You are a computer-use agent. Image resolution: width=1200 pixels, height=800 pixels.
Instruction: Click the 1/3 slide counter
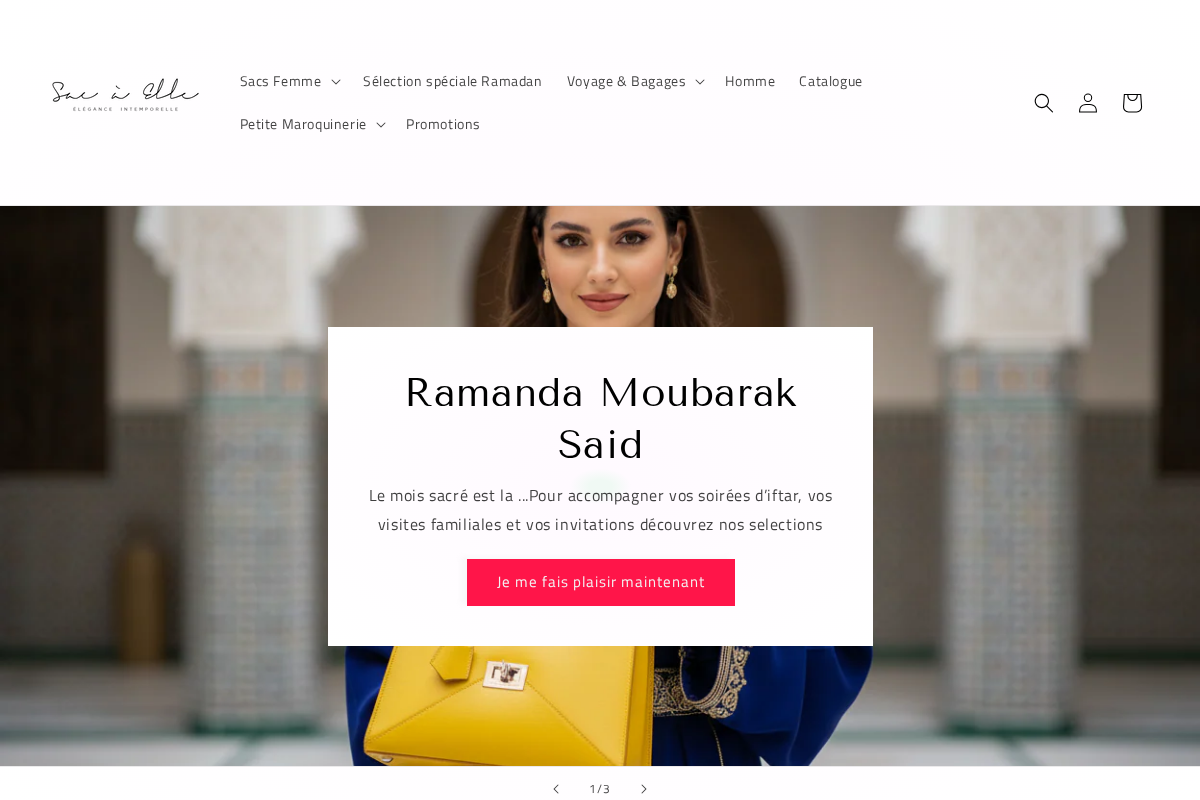(x=600, y=789)
